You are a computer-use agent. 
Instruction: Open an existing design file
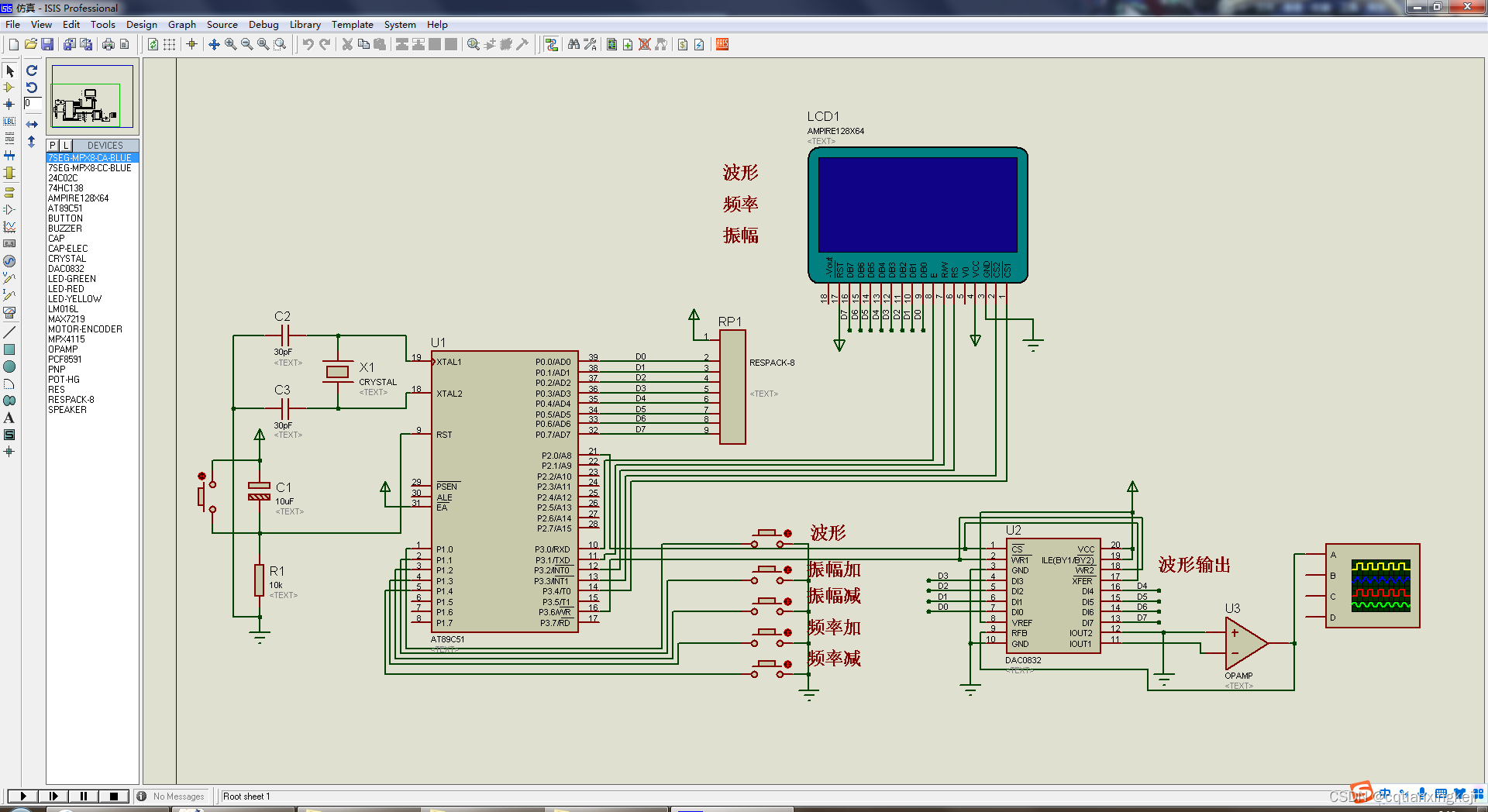tap(30, 44)
